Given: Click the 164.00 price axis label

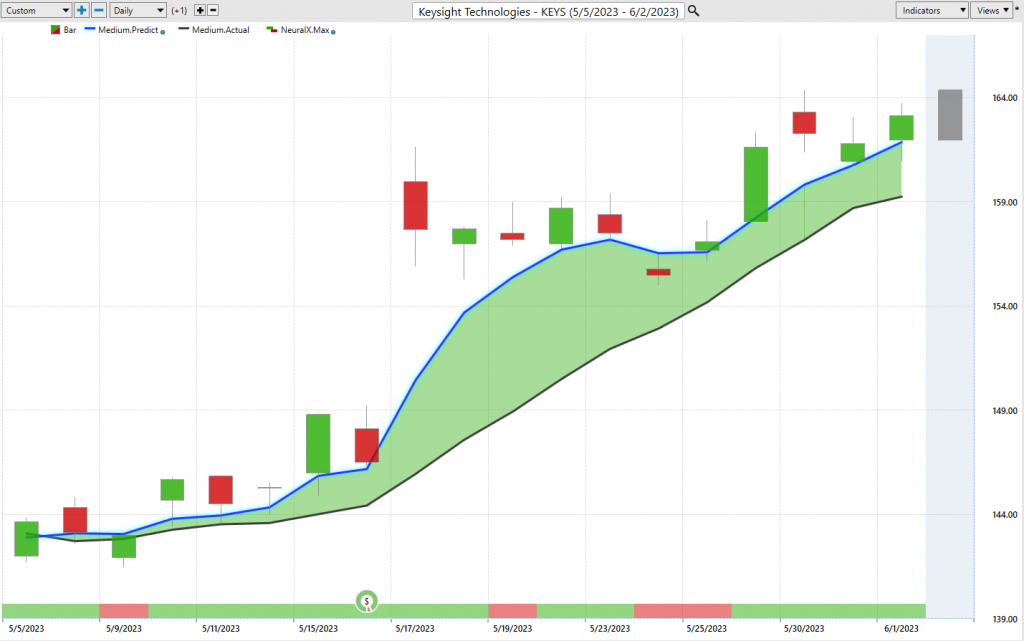Looking at the screenshot, I should point(1005,98).
